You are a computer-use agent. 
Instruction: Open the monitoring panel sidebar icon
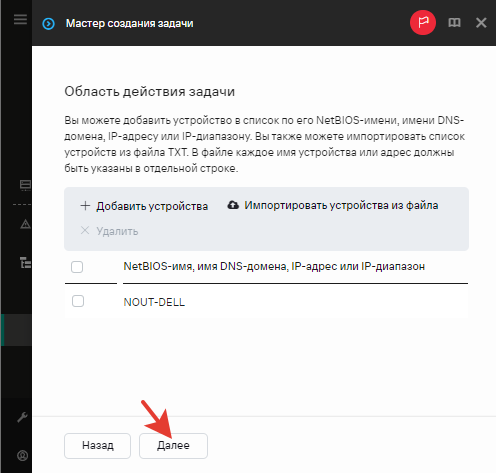(x=25, y=185)
